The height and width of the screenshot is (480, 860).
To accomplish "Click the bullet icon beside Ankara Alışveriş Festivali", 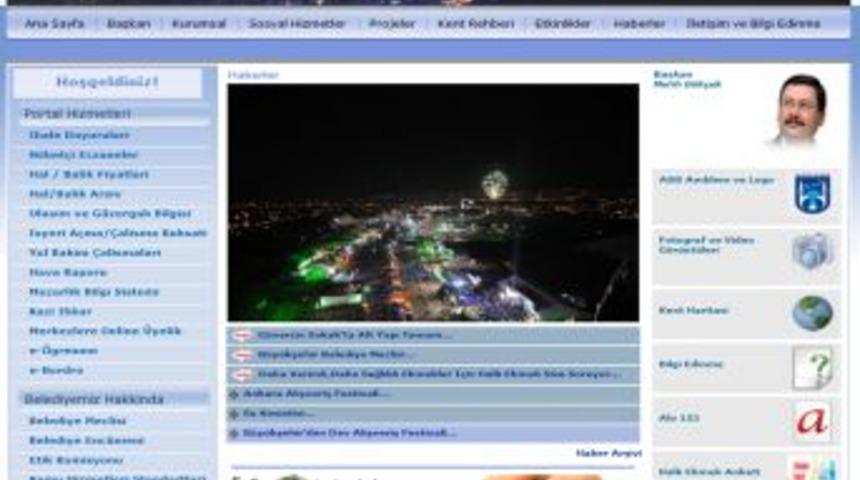I will [234, 394].
